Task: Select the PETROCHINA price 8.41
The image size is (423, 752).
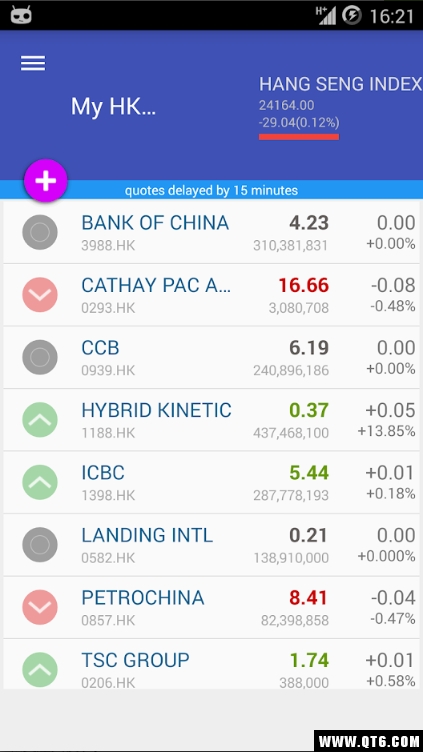Action: pos(308,598)
